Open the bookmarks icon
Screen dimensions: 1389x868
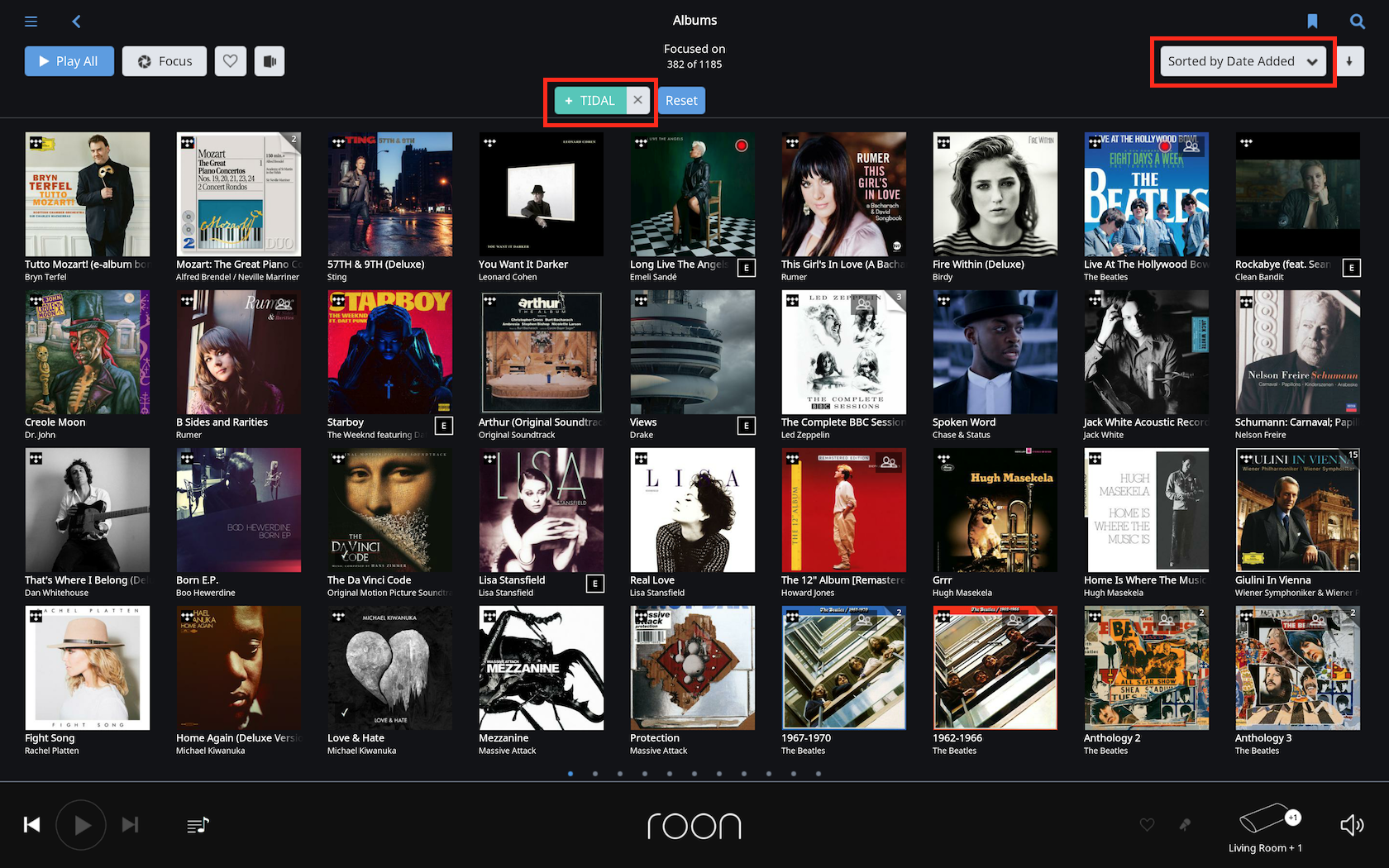[x=1312, y=21]
